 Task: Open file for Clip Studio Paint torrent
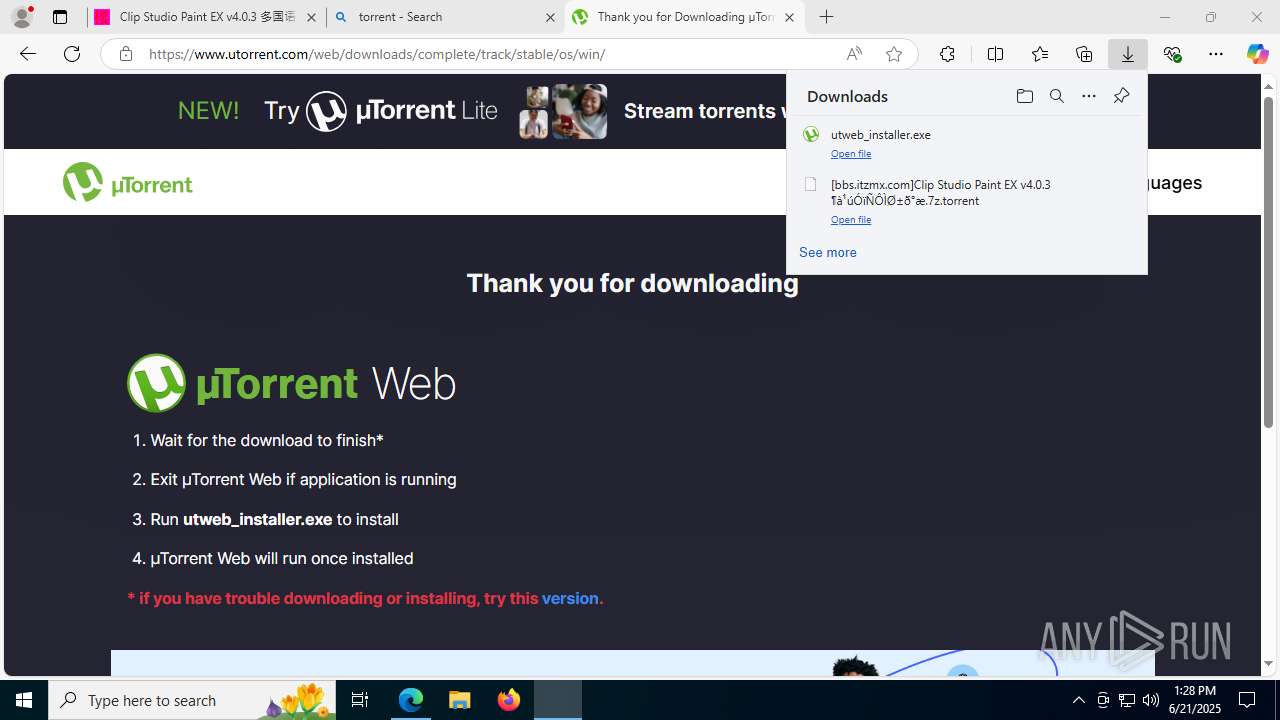coord(851,220)
